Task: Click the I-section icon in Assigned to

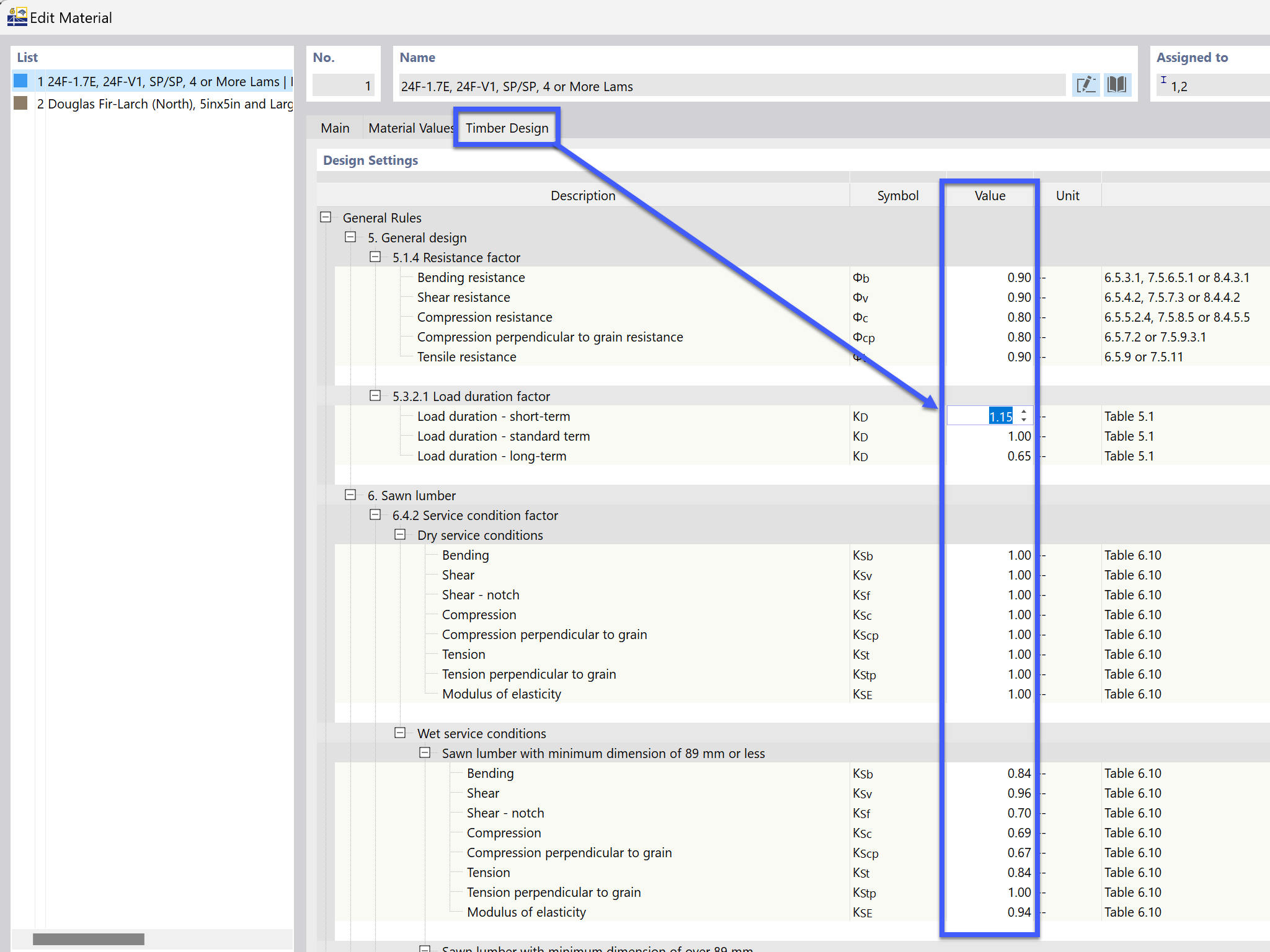Action: (x=1163, y=81)
